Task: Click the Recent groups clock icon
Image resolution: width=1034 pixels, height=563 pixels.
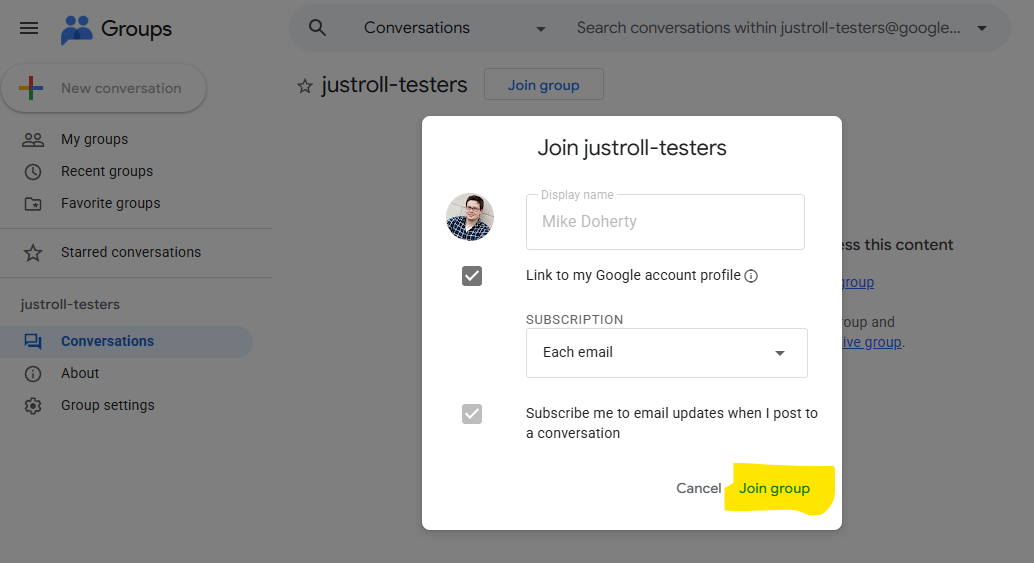Action: pyautogui.click(x=33, y=172)
